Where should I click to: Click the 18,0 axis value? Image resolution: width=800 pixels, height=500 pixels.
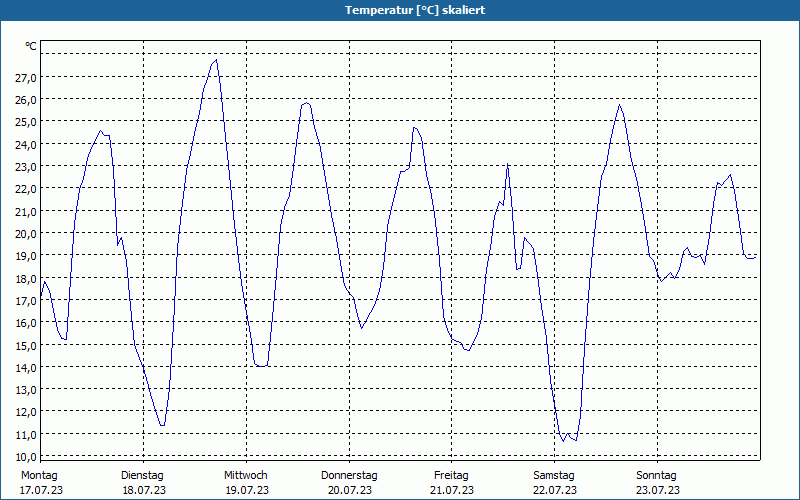pyautogui.click(x=26, y=279)
